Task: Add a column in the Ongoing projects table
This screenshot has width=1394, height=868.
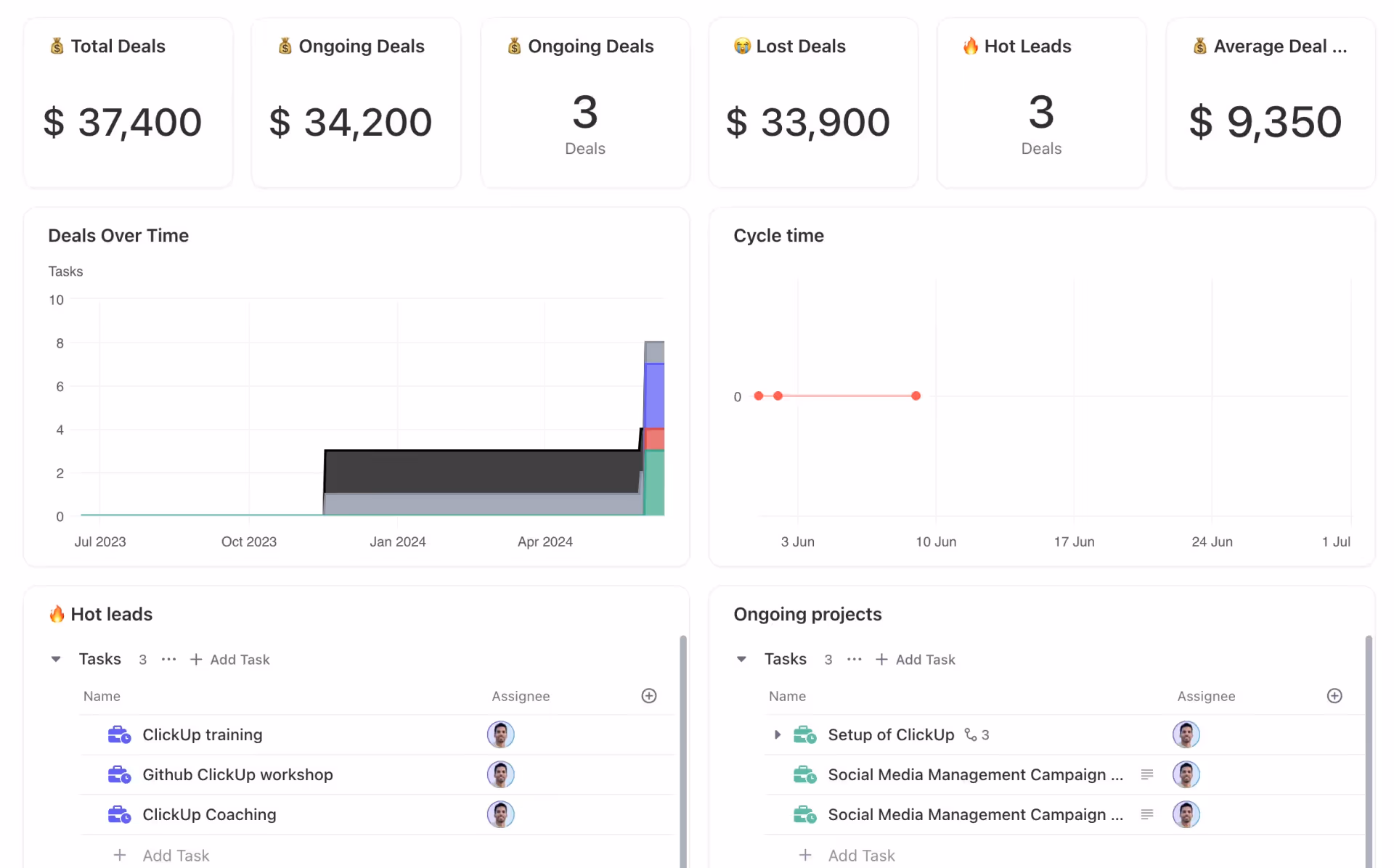Action: (x=1334, y=696)
